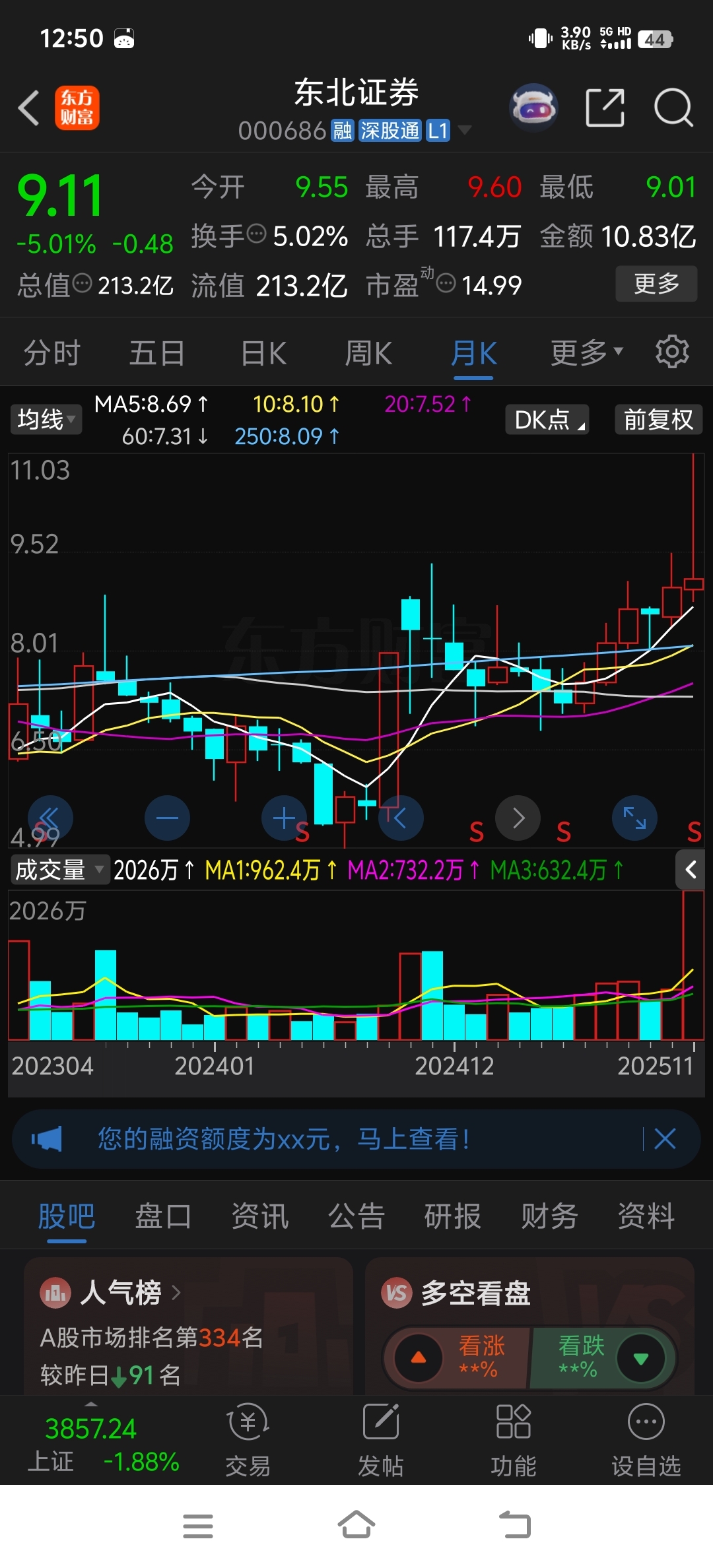Image resolution: width=713 pixels, height=1568 pixels.
Task: Jump chart back with double-left arrow
Action: click(x=50, y=818)
